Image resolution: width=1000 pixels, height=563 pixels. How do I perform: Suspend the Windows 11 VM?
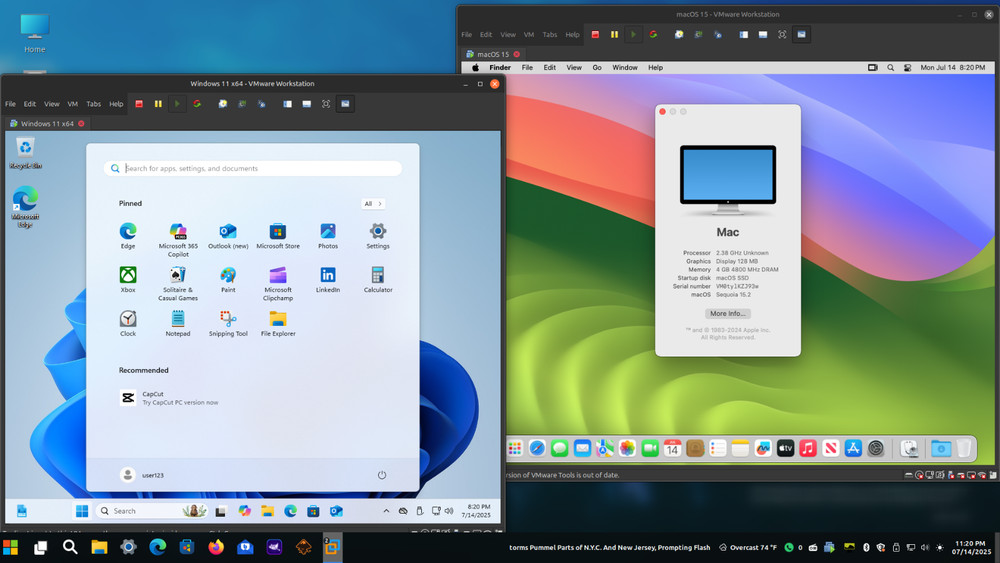click(158, 104)
